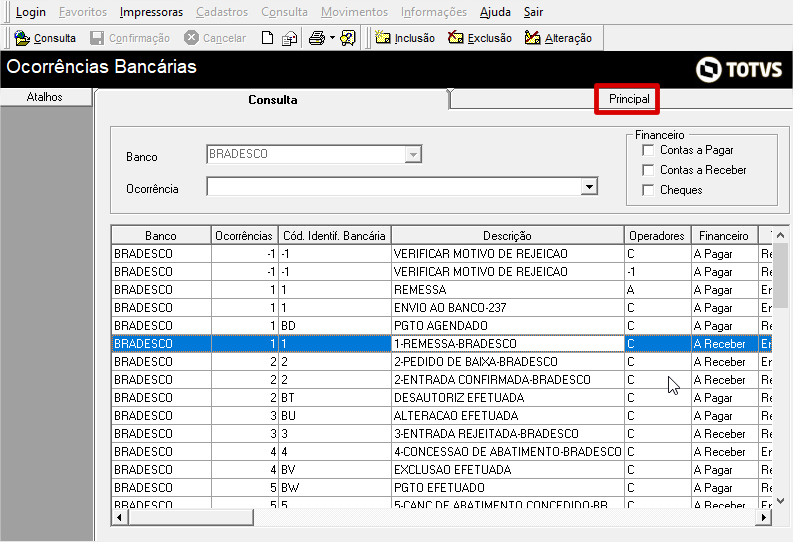
Task: Click the Sair menu item
Action: pos(533,12)
